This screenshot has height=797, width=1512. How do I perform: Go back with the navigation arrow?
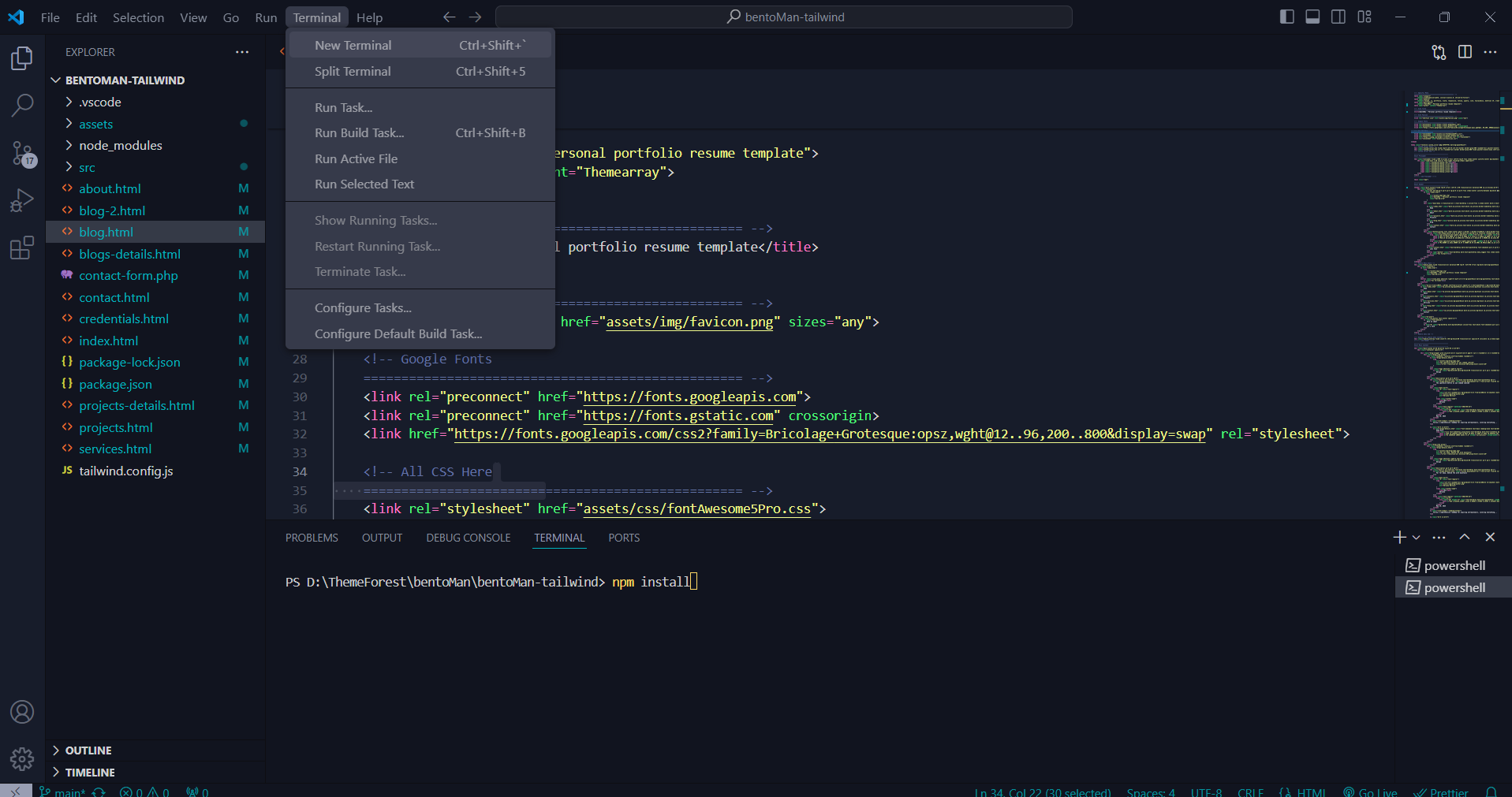tap(449, 17)
